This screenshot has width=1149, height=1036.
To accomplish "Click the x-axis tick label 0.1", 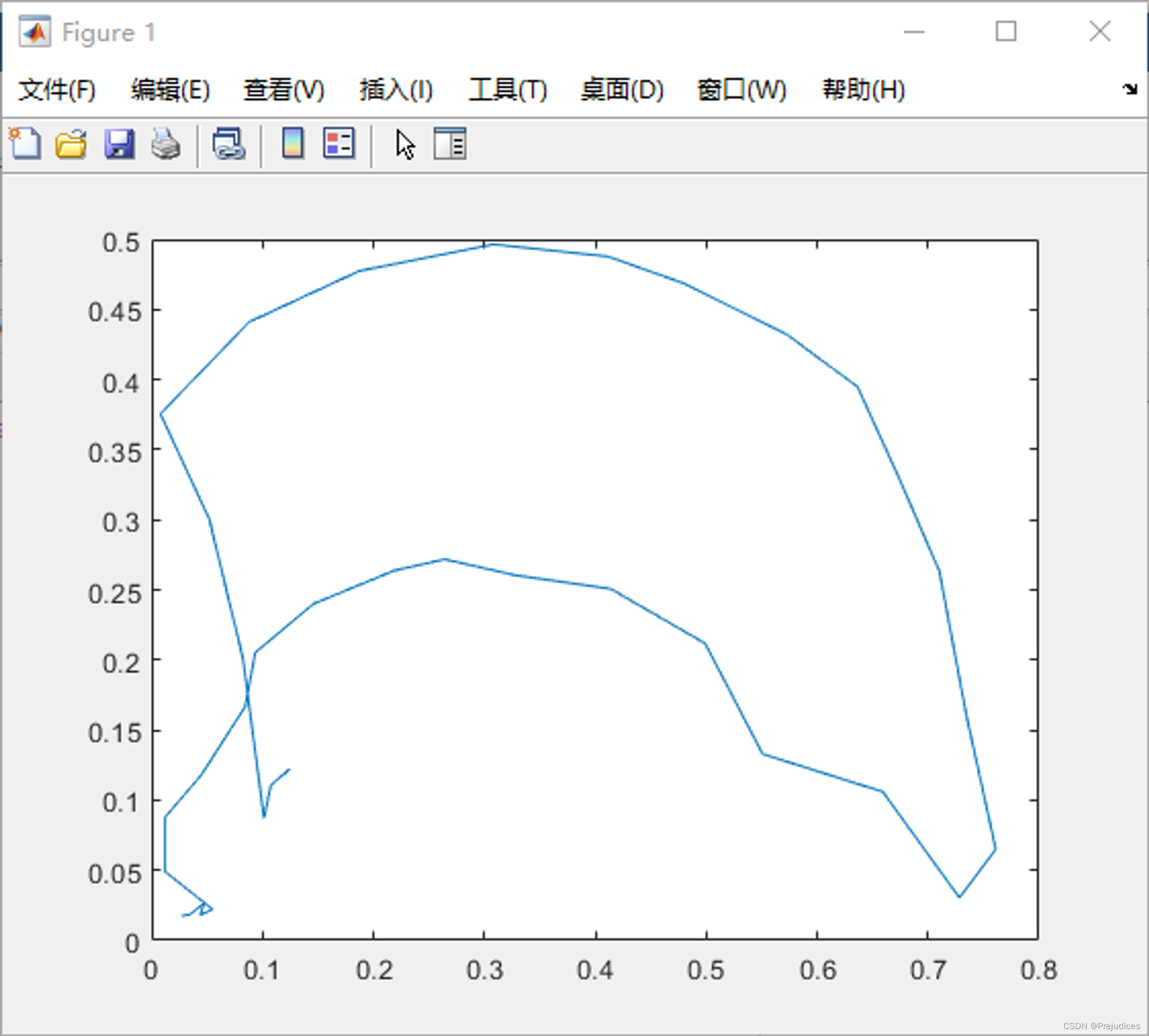I will (x=262, y=970).
